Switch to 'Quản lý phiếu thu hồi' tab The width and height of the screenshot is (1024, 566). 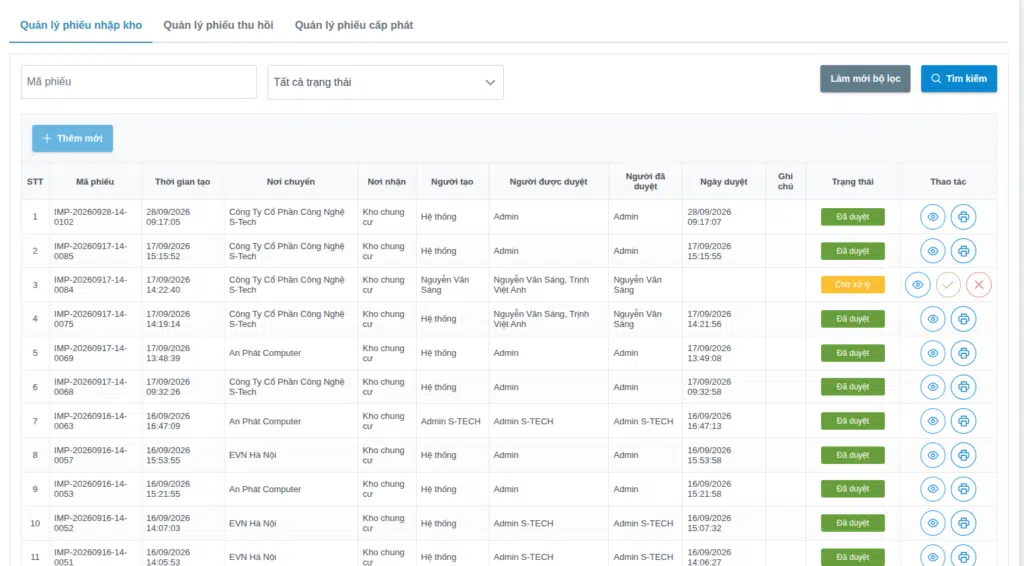pos(218,25)
